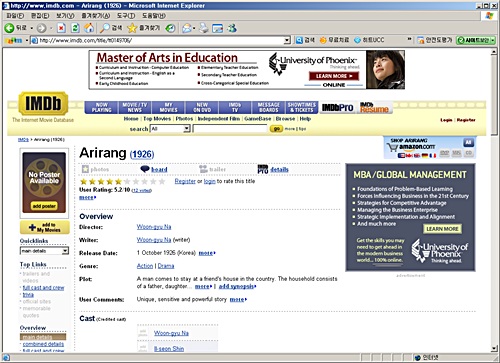Open the Drama genre link
This screenshot has height=363, width=500.
166,266
